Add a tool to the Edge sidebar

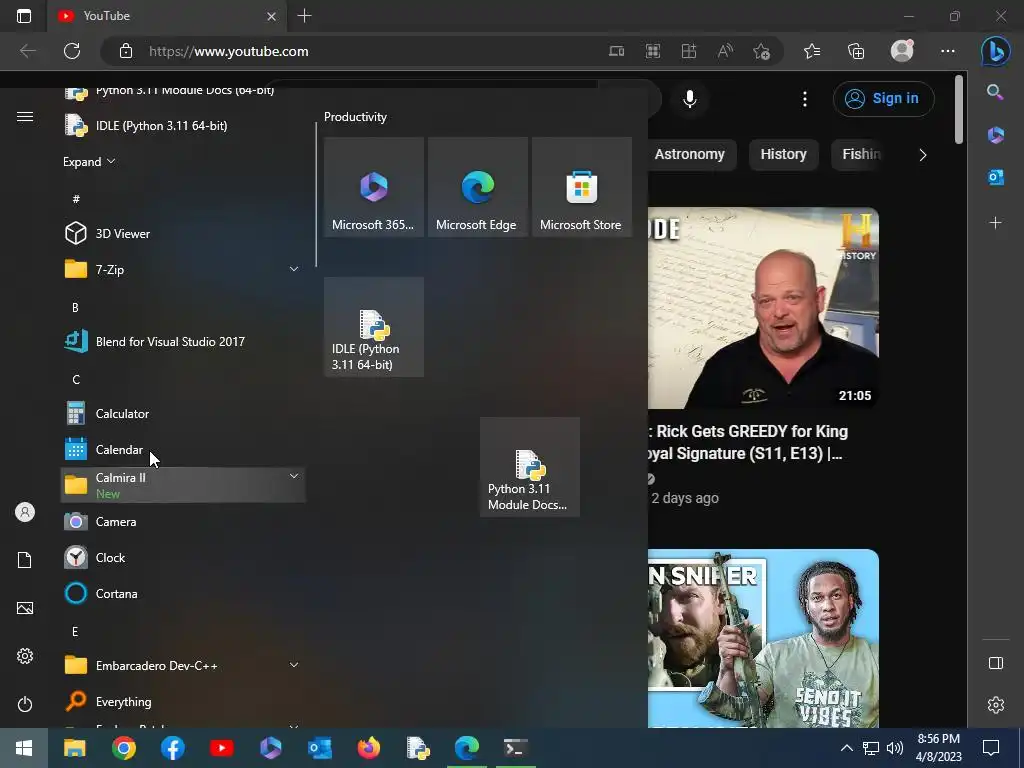995,223
